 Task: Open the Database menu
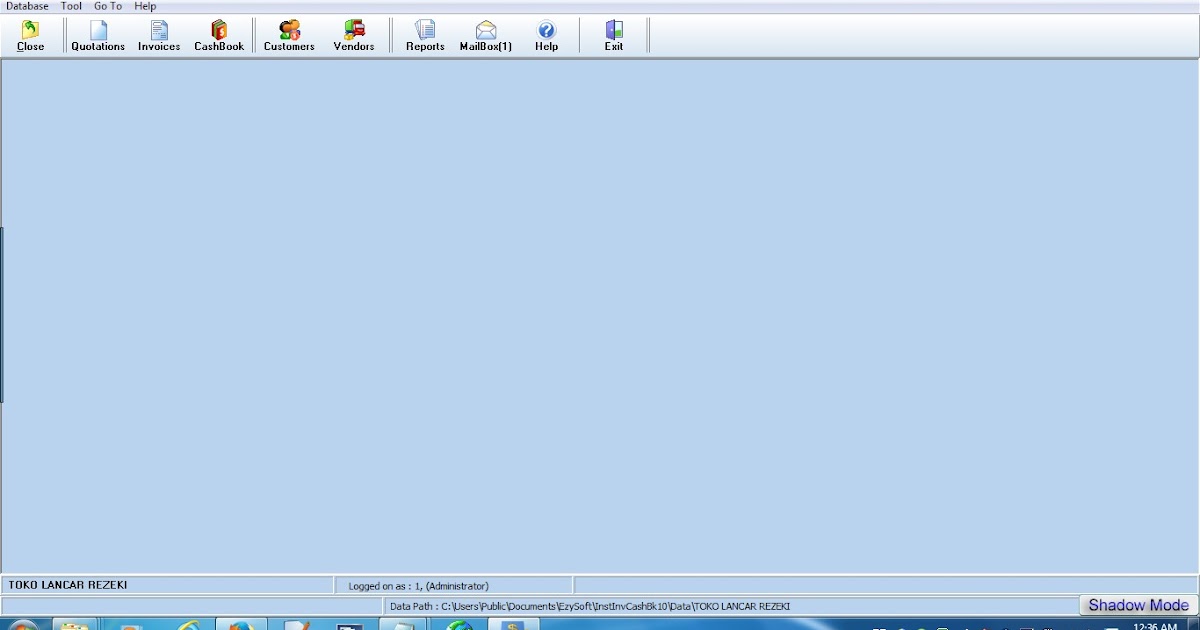pyautogui.click(x=27, y=6)
